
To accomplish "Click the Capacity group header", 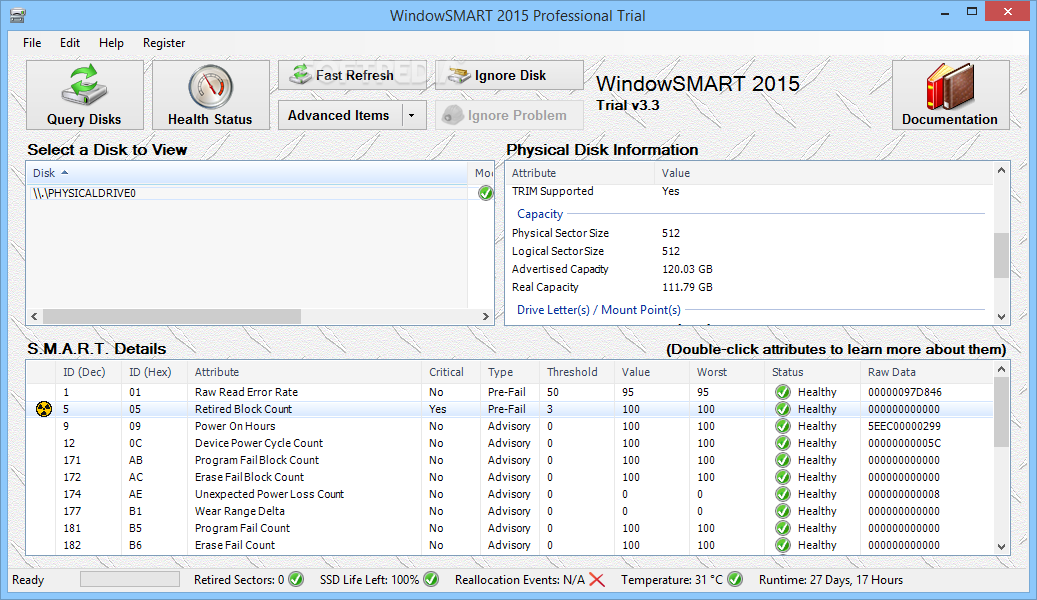I will (x=540, y=214).
